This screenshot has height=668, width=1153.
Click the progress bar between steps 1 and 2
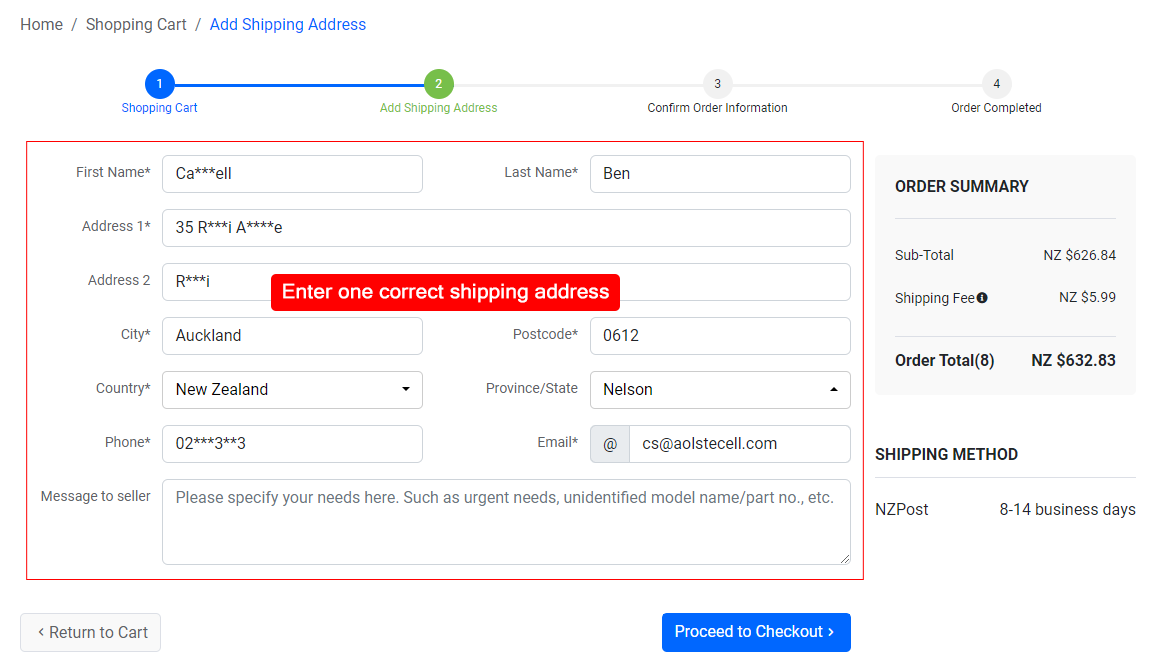click(298, 84)
